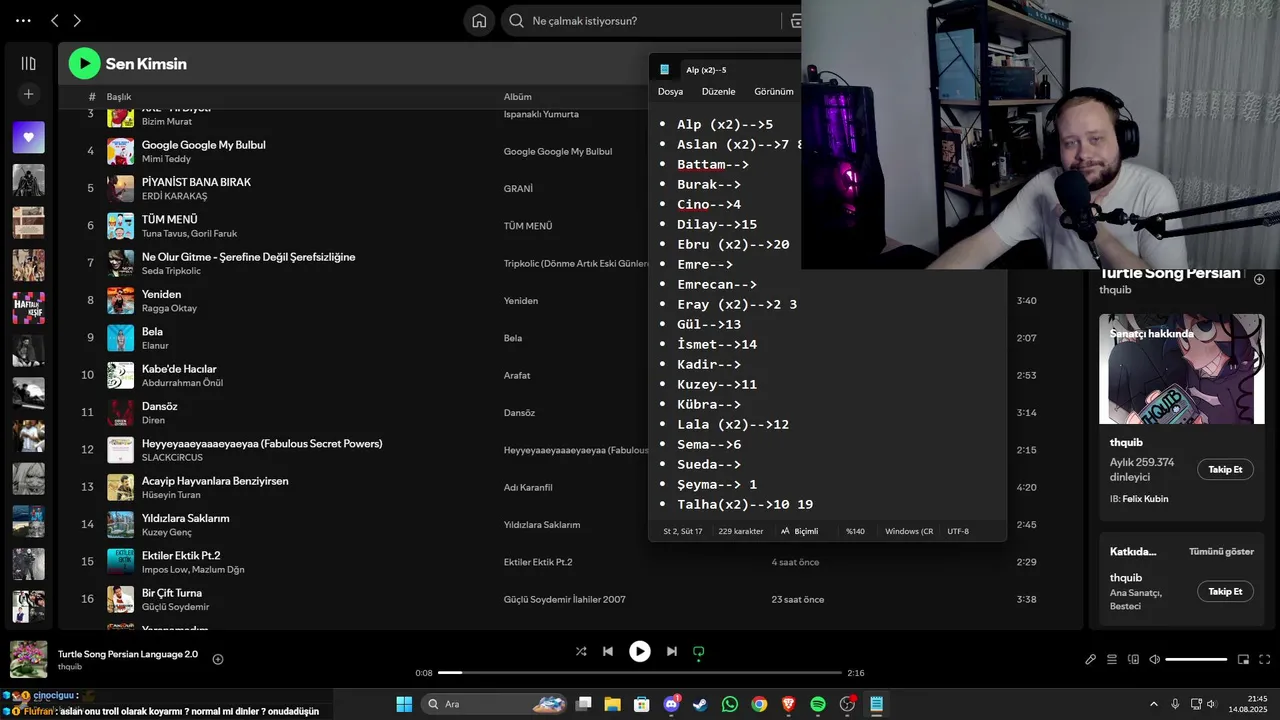Click 'Tümünü göster' in credits
Viewport: 1280px width, 720px height.
click(x=1221, y=552)
